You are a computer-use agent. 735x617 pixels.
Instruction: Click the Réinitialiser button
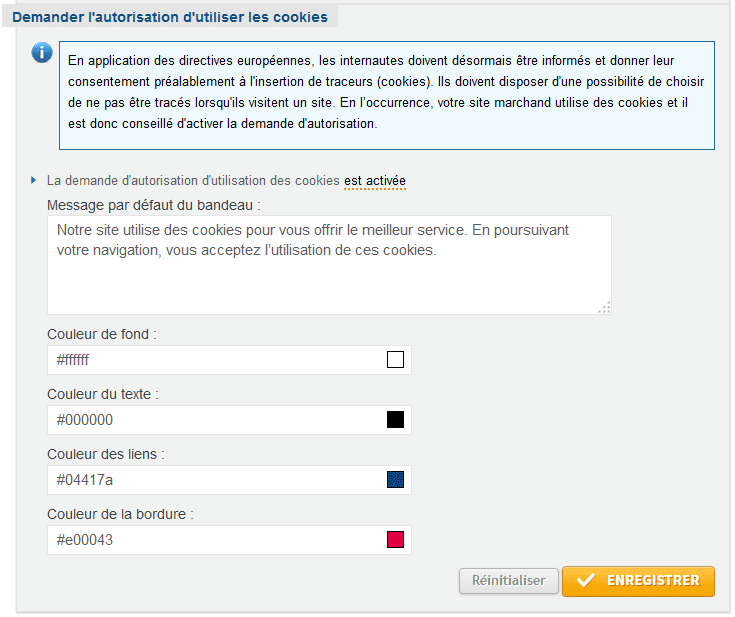click(509, 581)
